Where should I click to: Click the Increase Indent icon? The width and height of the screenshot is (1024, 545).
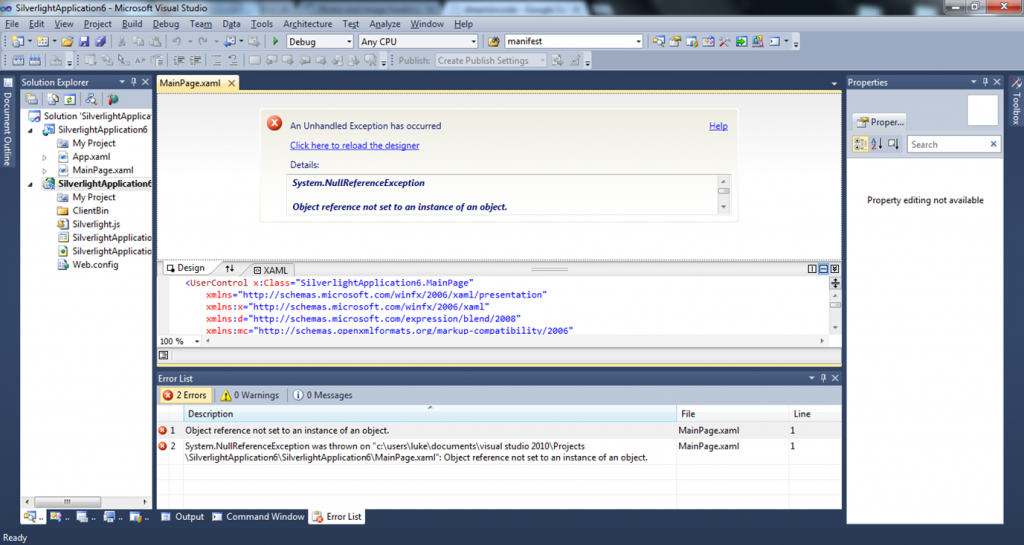pos(195,60)
